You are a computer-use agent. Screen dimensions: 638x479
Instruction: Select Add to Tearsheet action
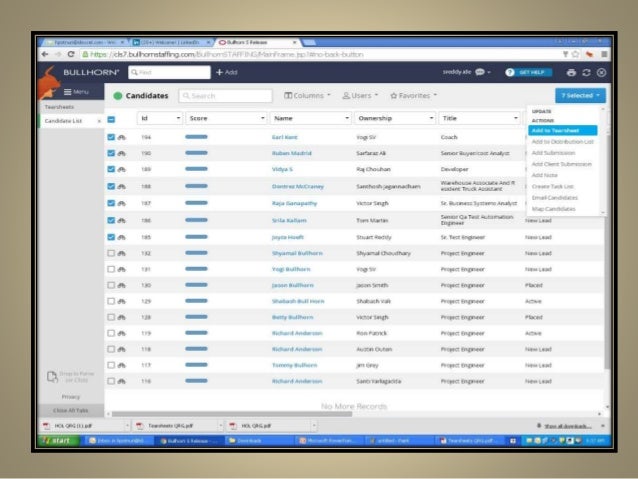(563, 130)
